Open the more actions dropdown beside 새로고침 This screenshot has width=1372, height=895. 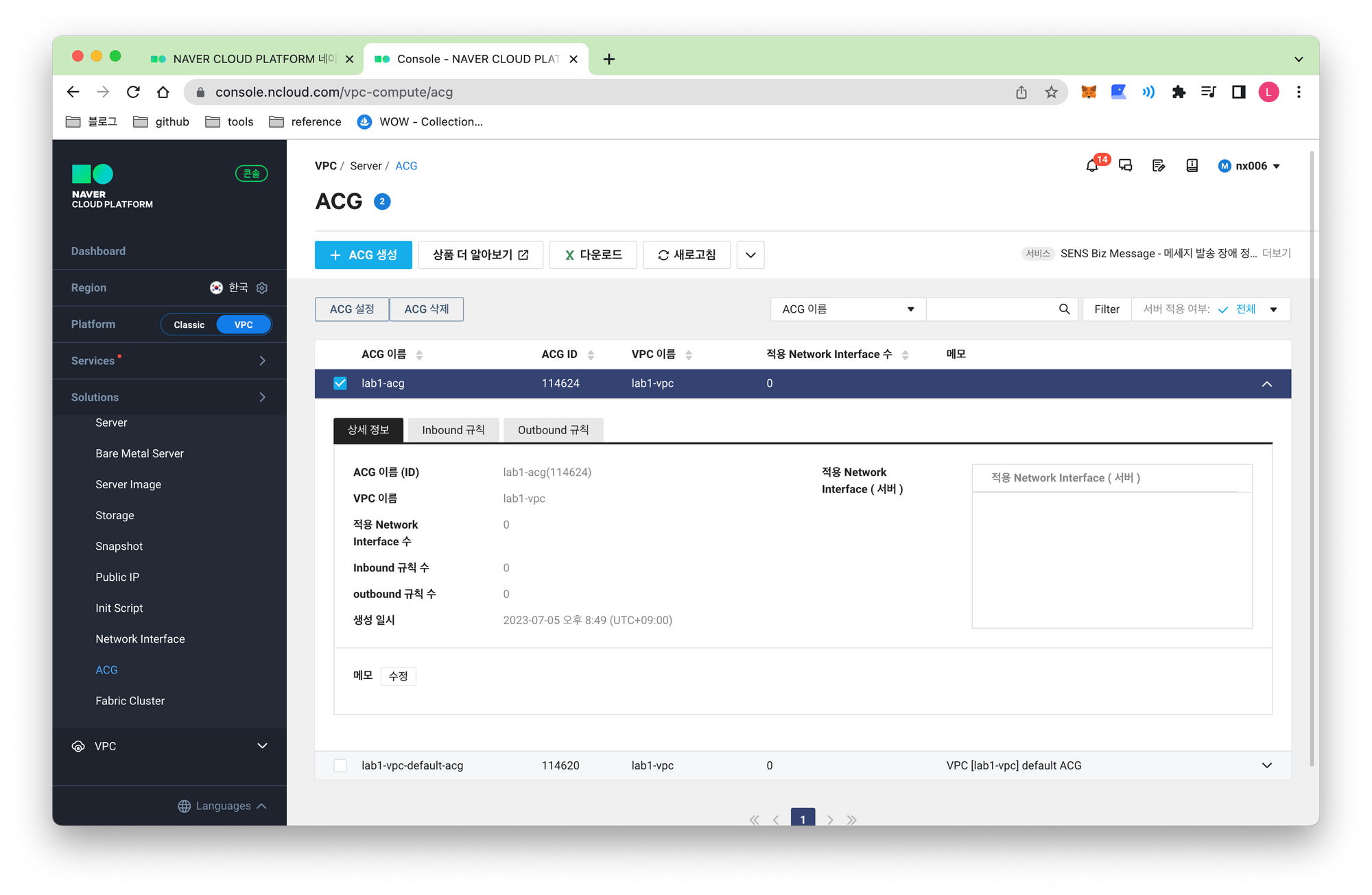750,255
